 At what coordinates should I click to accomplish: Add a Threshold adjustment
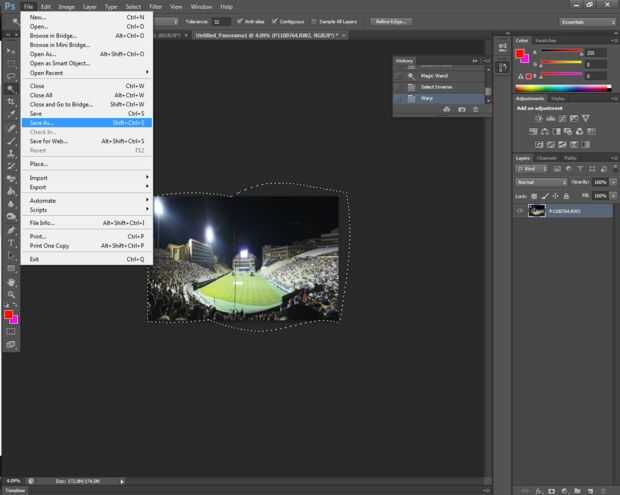pos(562,145)
